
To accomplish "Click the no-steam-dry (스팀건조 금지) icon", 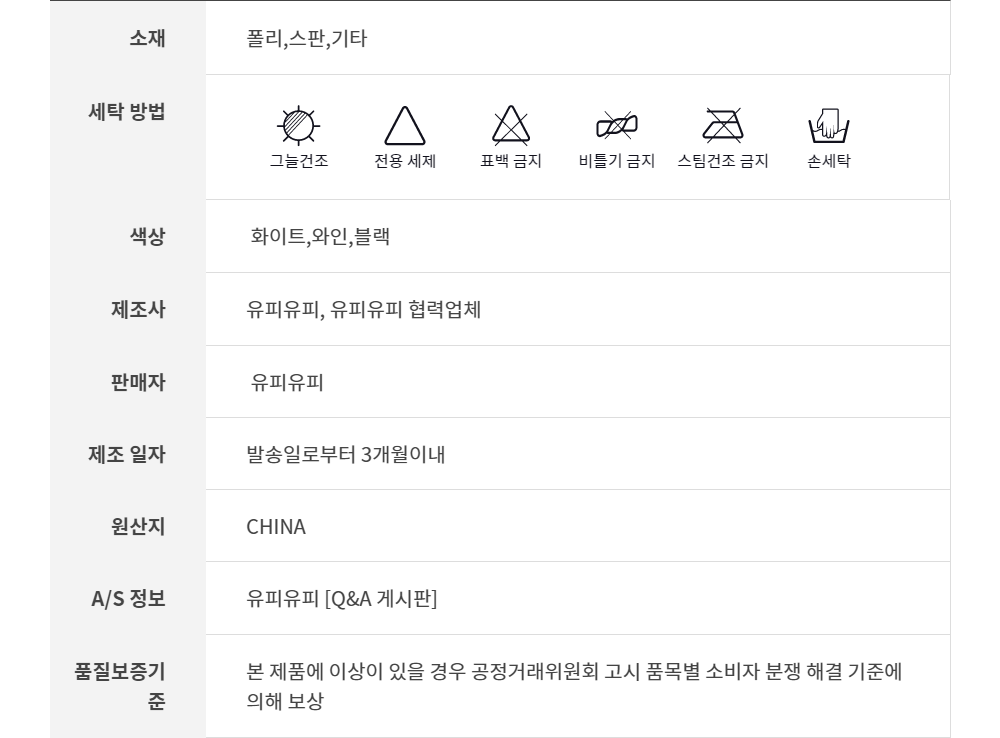I will pos(722,124).
